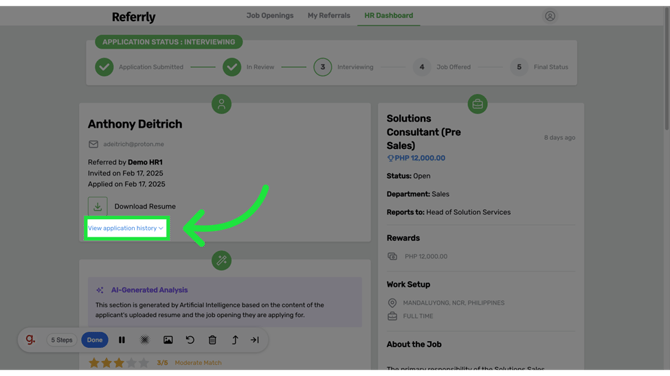
Task: Click applicant email adeitrich@proton.me
Action: (x=133, y=144)
